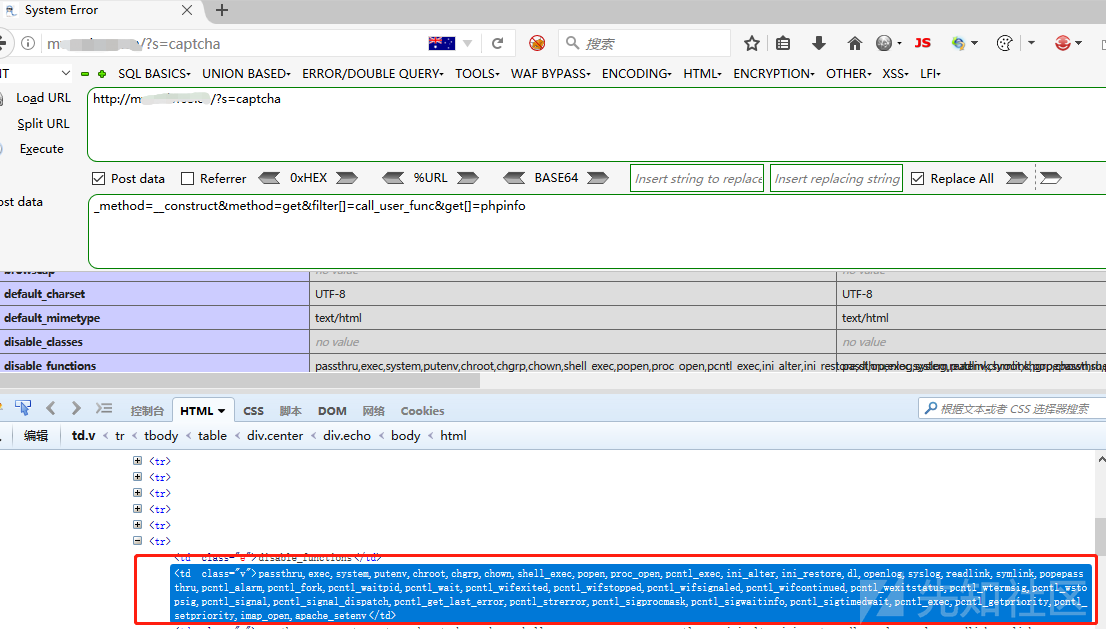Open the OTHER menu in HackBar
This screenshot has width=1106, height=629.
tap(849, 73)
